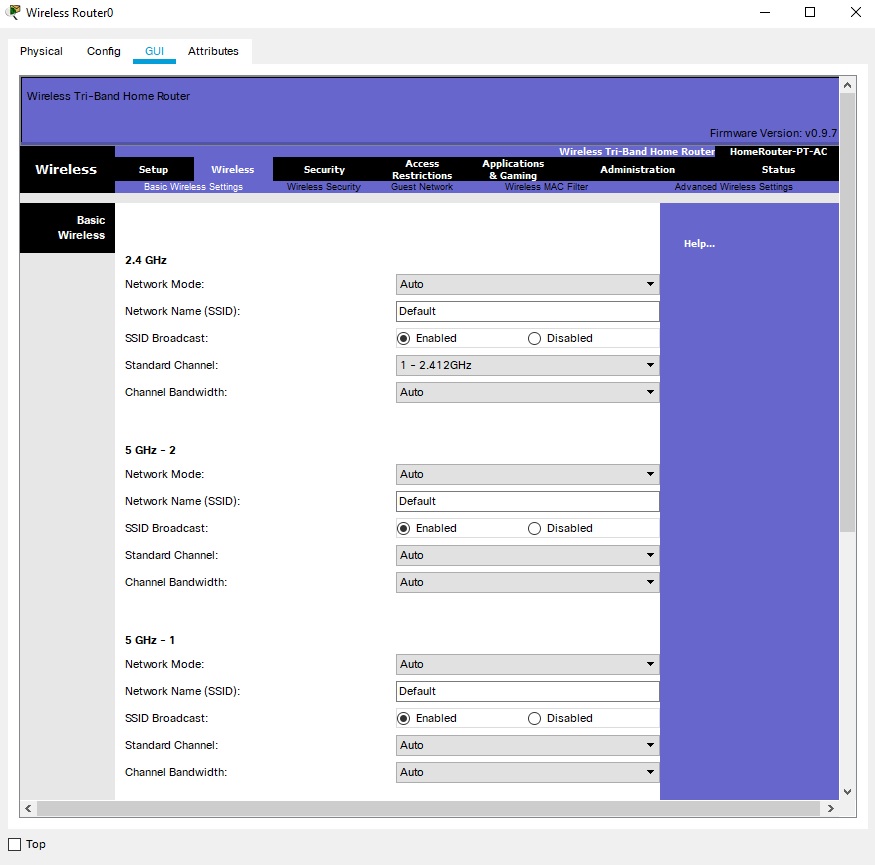Enable the Top checkbox

pos(15,844)
